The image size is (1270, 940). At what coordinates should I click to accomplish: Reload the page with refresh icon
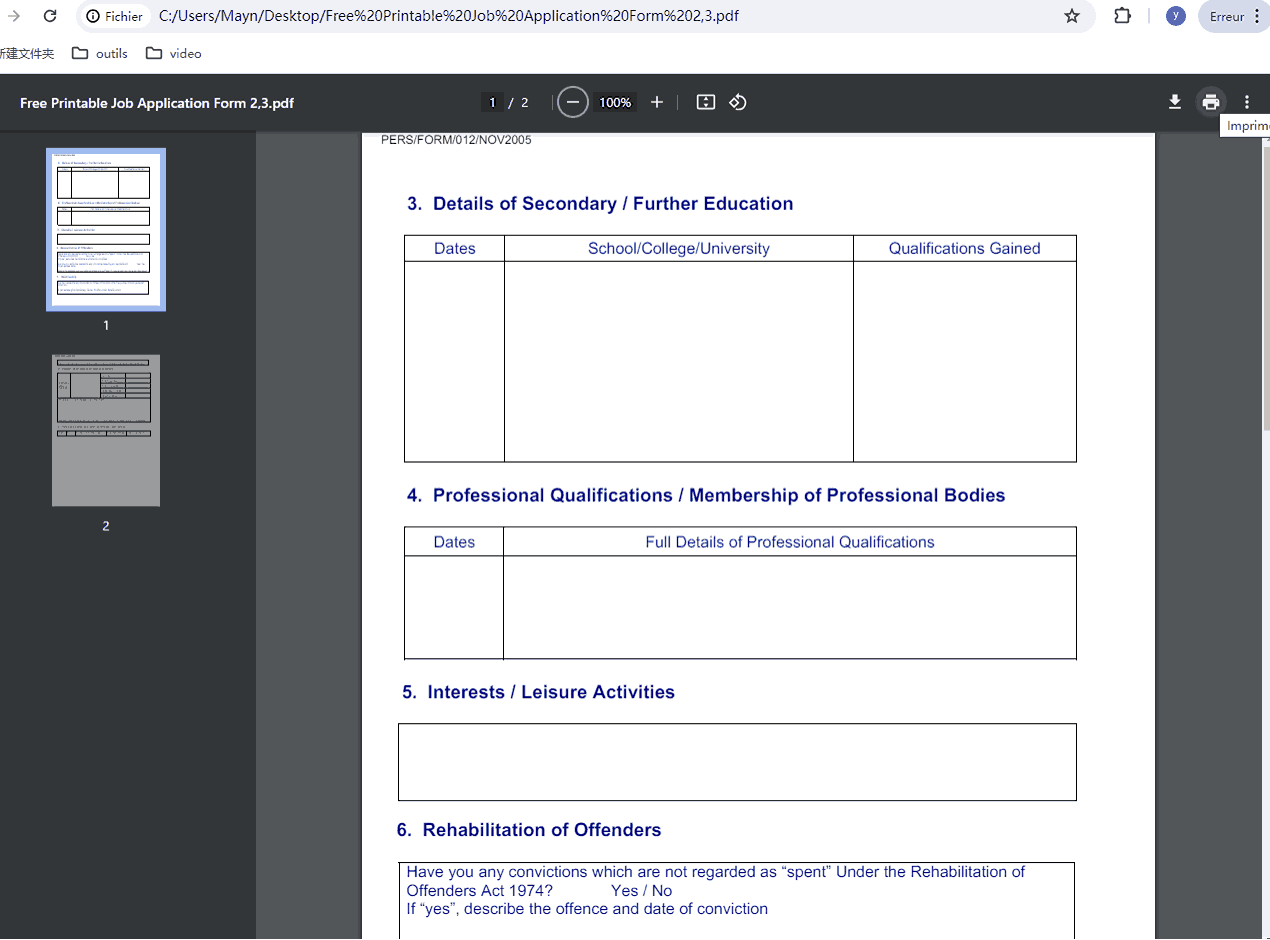click(50, 16)
